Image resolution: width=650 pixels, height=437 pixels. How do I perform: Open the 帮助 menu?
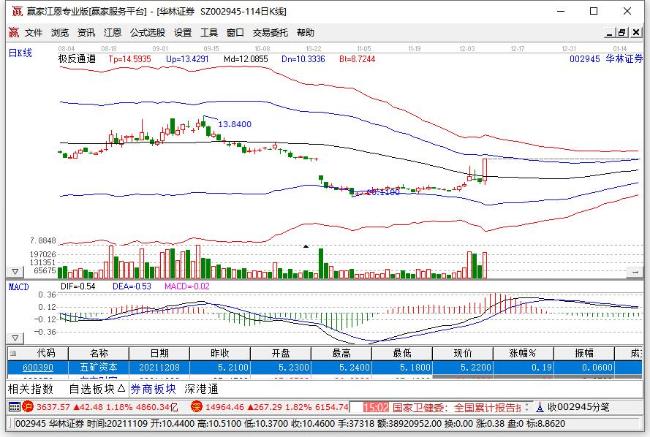click(306, 33)
